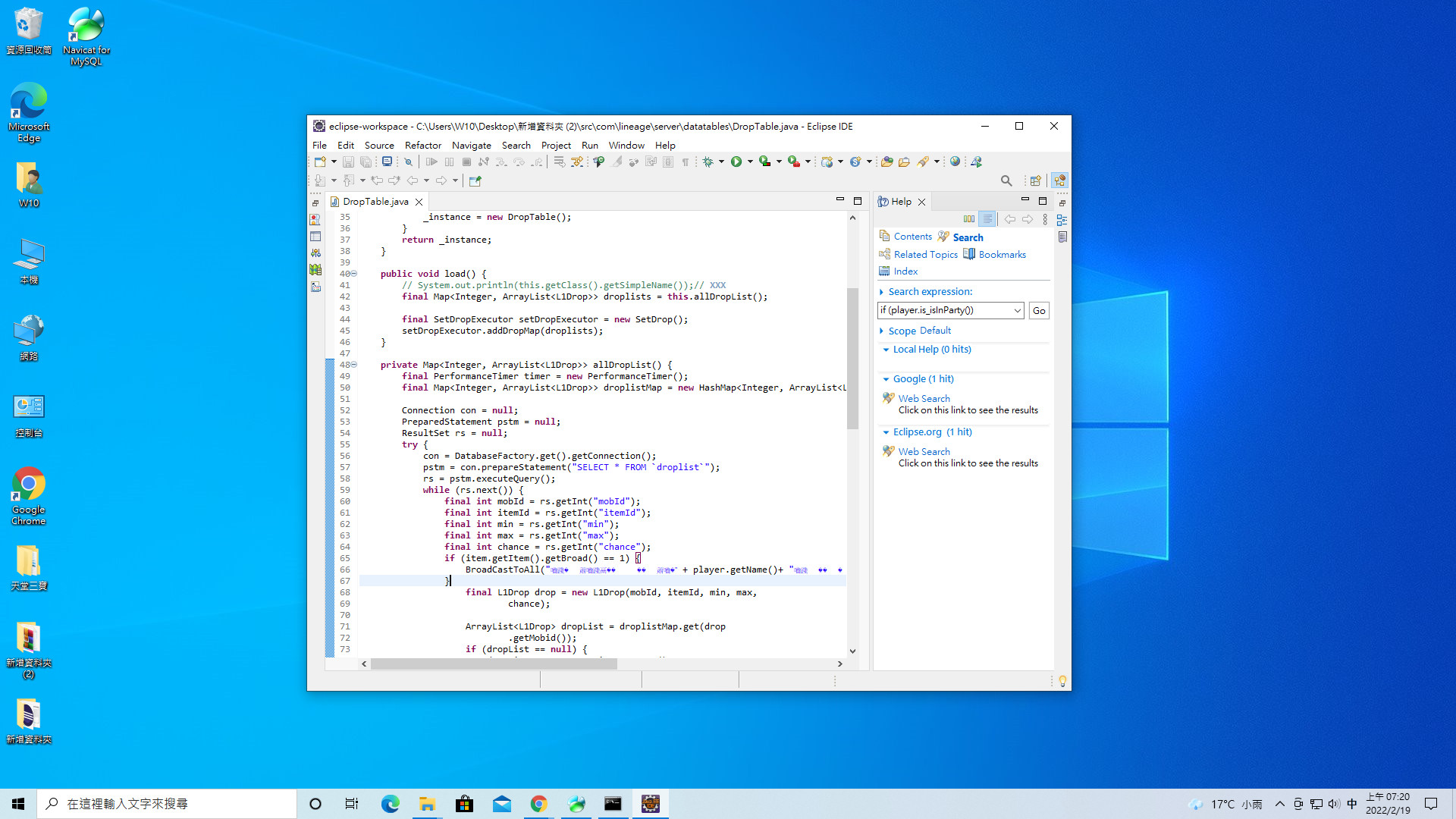Toggle the Java perspective button
Image resolution: width=1456 pixels, height=819 pixels.
[x=1059, y=180]
